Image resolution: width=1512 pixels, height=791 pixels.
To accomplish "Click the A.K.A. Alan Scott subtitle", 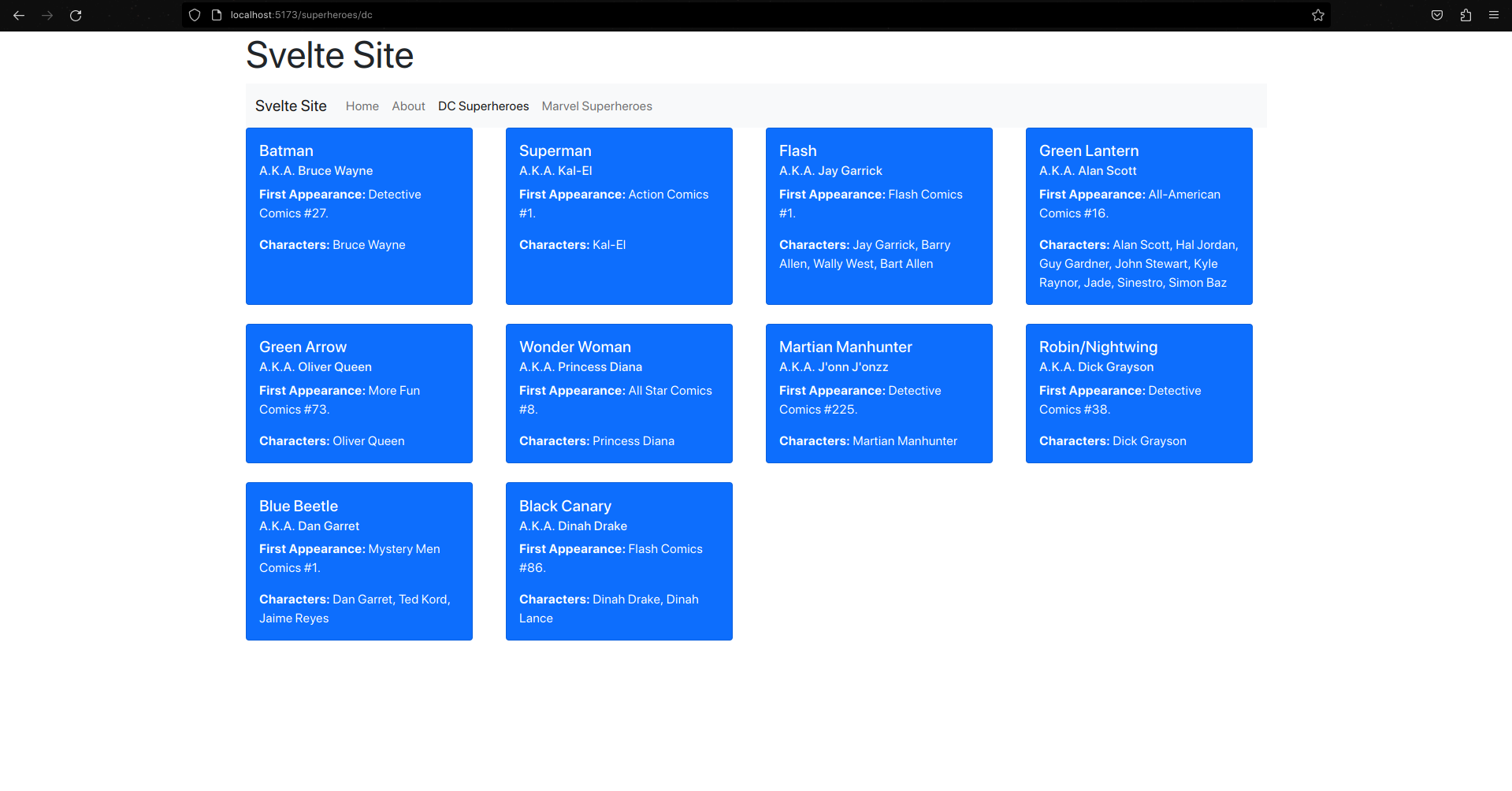I will tap(1088, 170).
